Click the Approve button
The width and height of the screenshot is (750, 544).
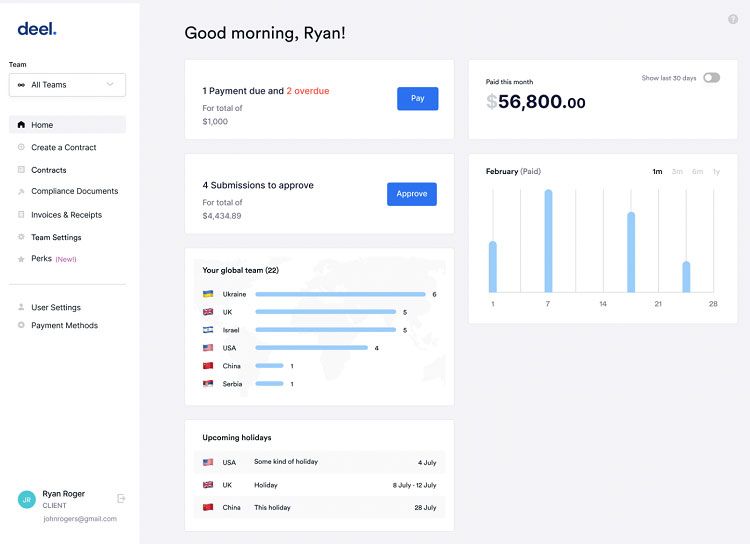coord(412,194)
